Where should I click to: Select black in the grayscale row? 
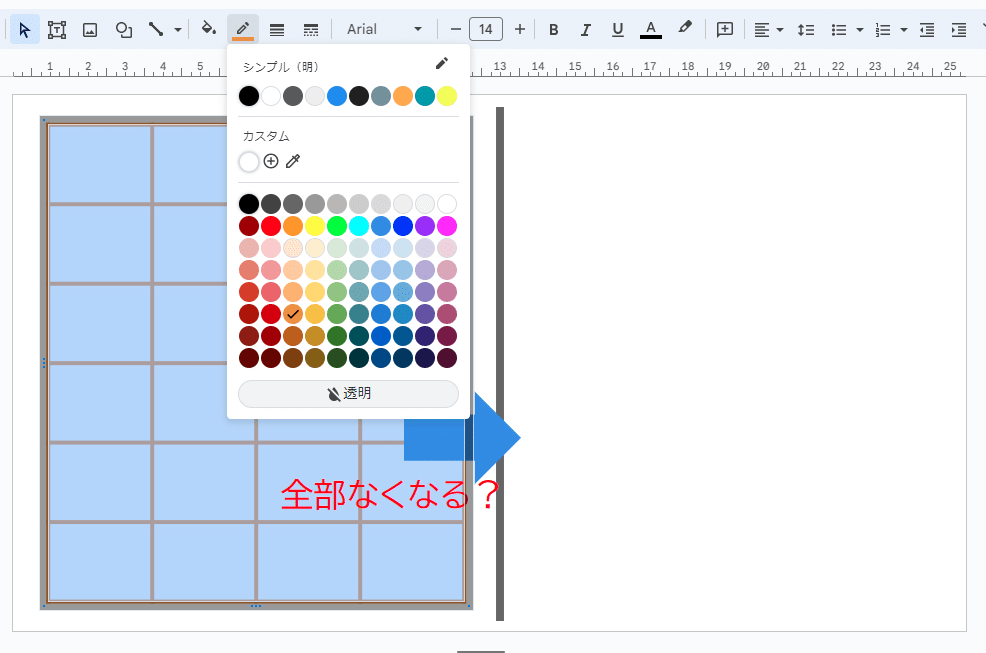click(x=249, y=204)
